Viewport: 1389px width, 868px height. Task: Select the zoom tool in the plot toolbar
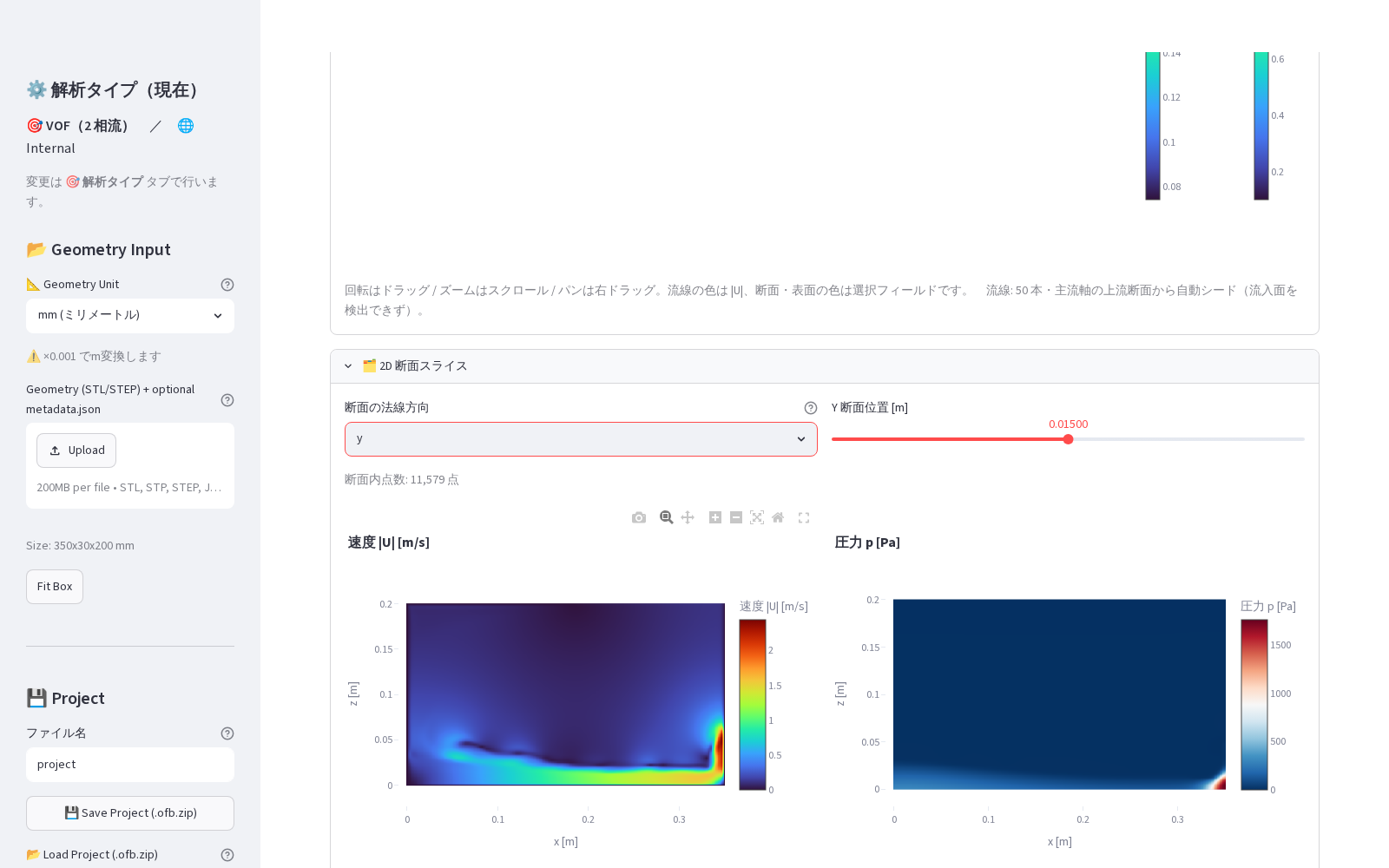tap(667, 517)
